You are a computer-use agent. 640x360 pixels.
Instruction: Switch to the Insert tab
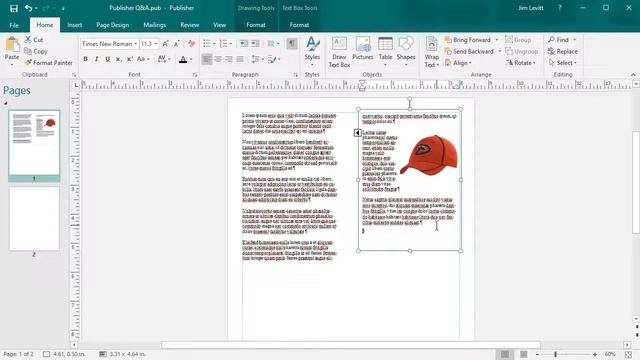point(74,25)
